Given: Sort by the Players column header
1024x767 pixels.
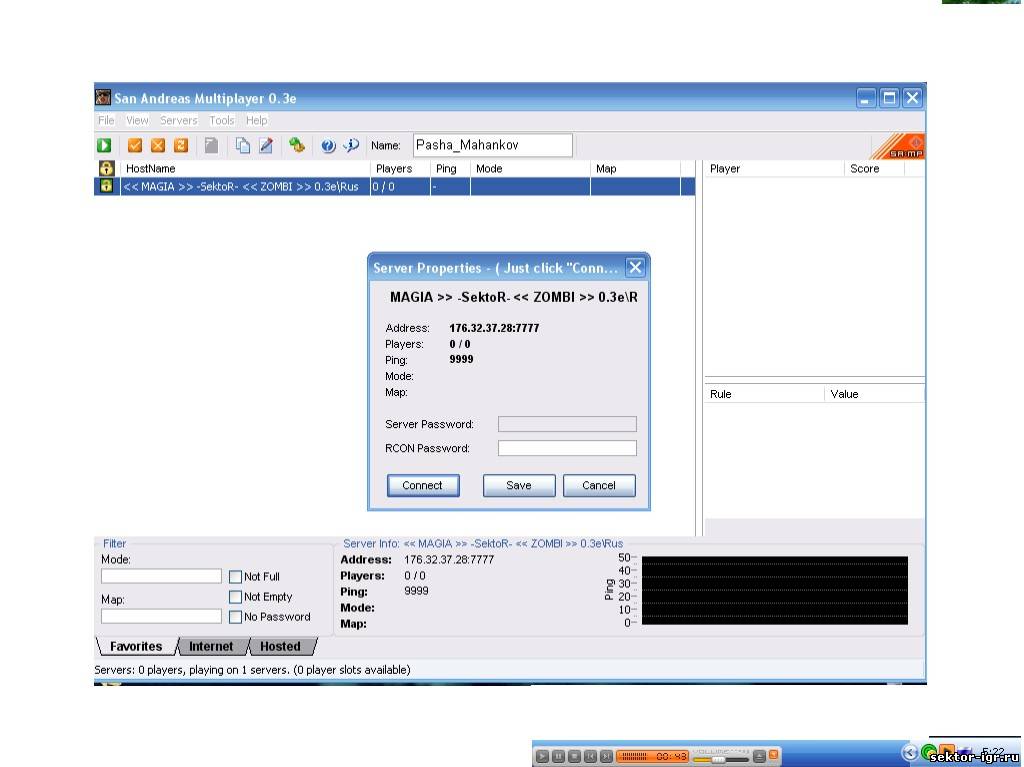Looking at the screenshot, I should [x=400, y=169].
